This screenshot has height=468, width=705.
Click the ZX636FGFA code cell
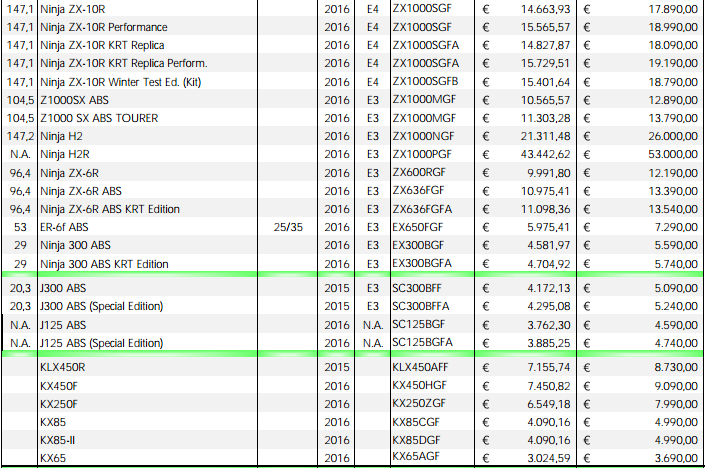point(422,209)
